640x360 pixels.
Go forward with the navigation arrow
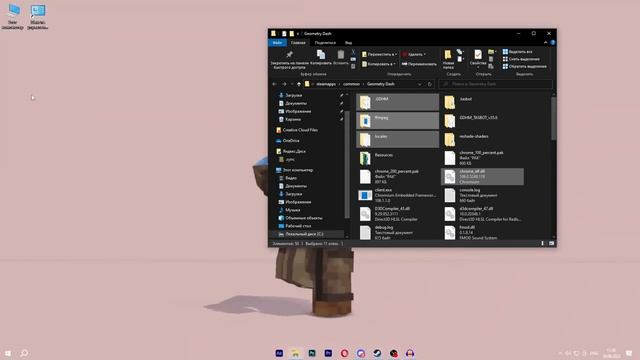point(284,84)
